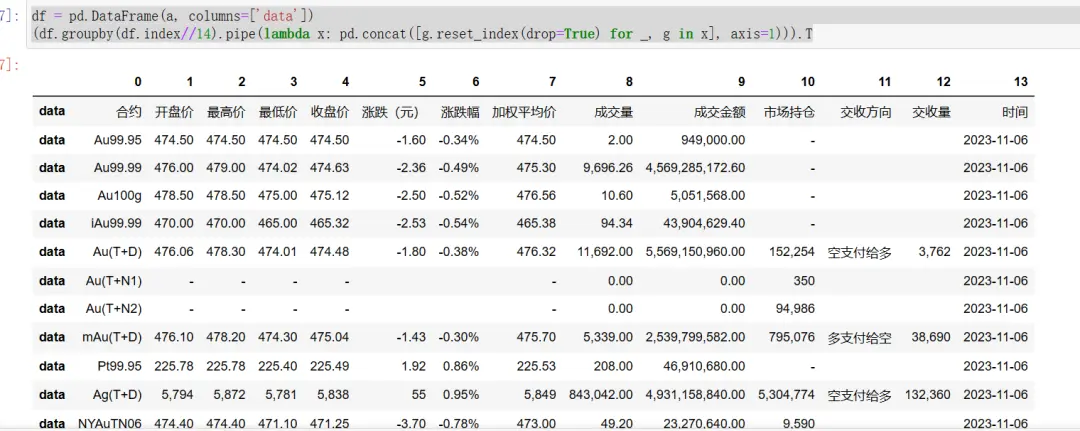This screenshot has width=1080, height=431.
Task: Click the 合约 header cell
Action: [128, 112]
